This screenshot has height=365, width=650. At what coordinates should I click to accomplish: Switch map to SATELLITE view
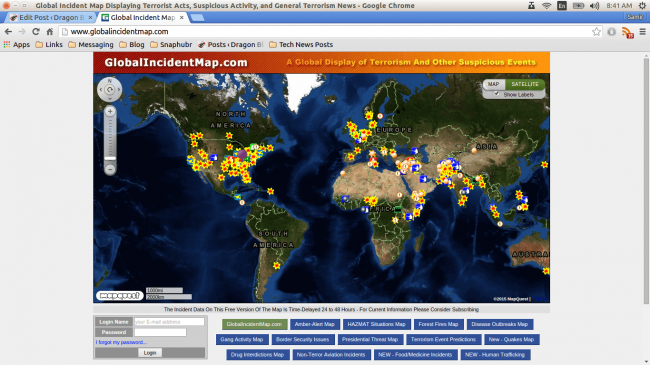(525, 84)
